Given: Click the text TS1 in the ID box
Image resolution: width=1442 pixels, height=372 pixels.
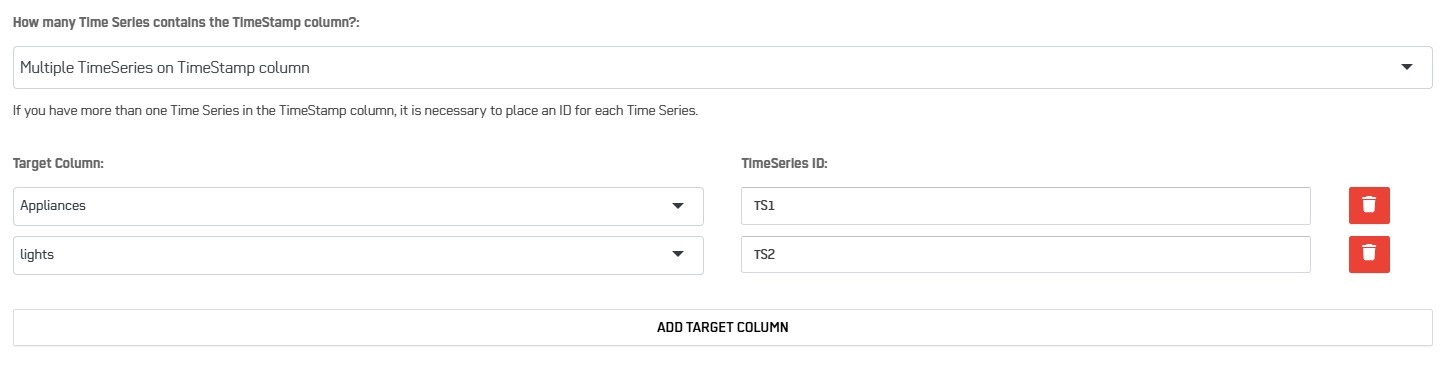Looking at the screenshot, I should pos(765,206).
